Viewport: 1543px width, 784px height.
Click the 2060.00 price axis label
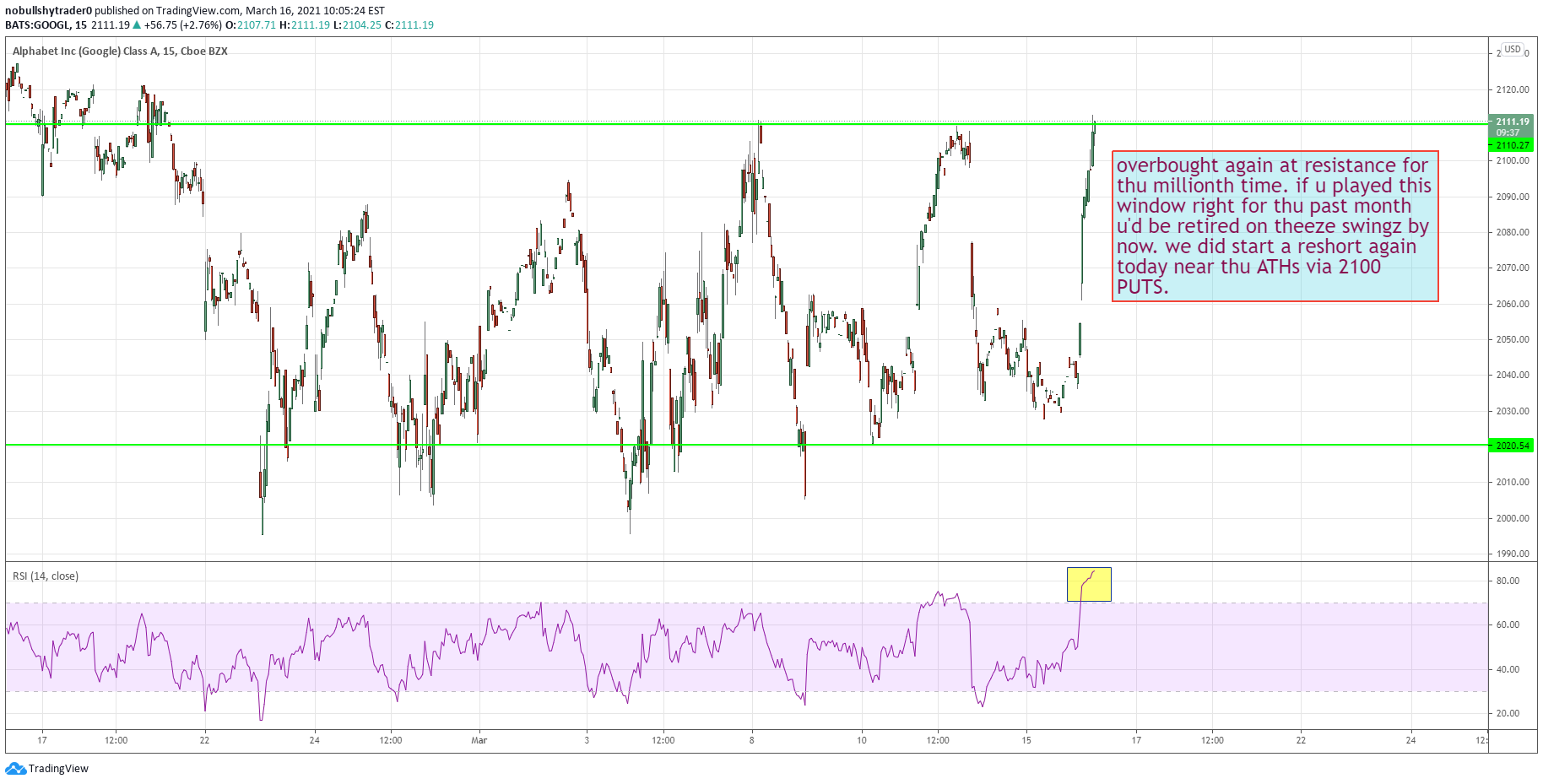[1512, 304]
